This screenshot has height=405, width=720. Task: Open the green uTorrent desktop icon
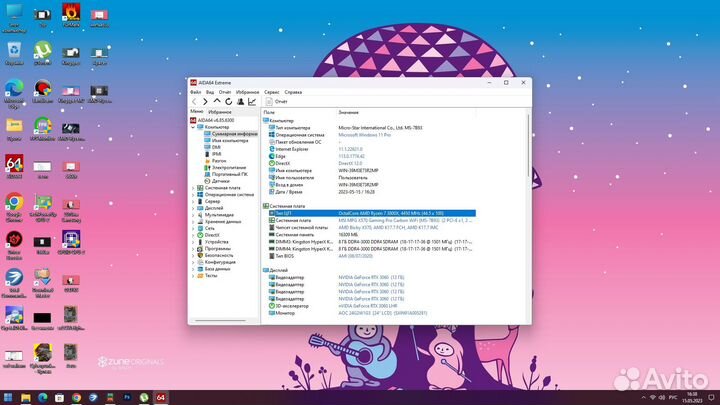[43, 53]
